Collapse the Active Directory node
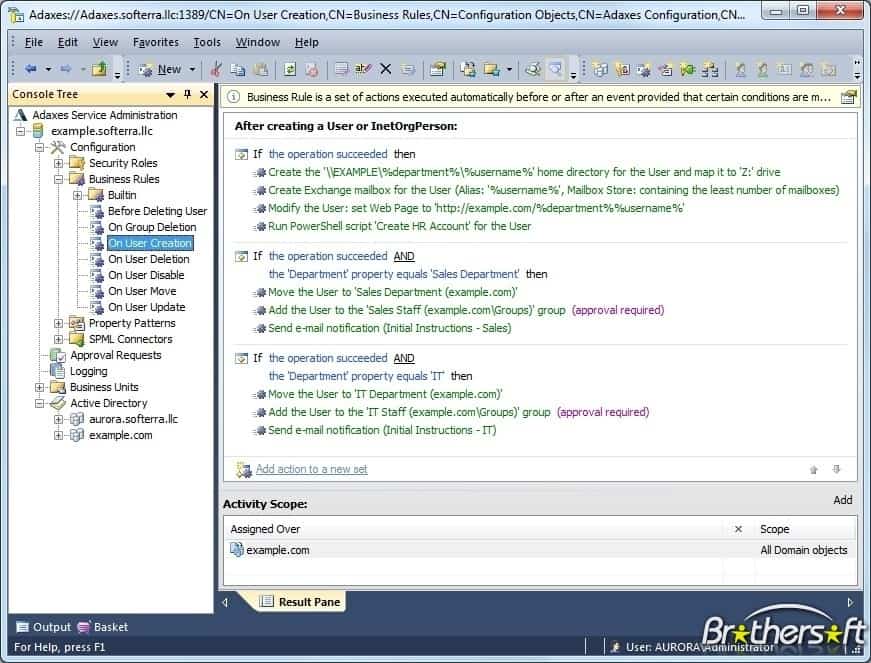871x663 pixels. (39, 404)
